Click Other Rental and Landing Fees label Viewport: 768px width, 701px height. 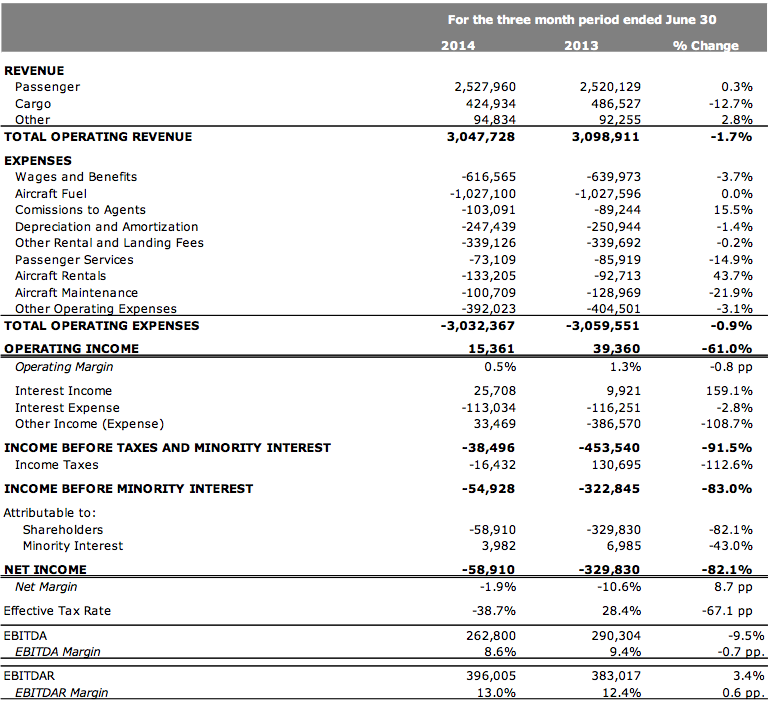point(109,243)
